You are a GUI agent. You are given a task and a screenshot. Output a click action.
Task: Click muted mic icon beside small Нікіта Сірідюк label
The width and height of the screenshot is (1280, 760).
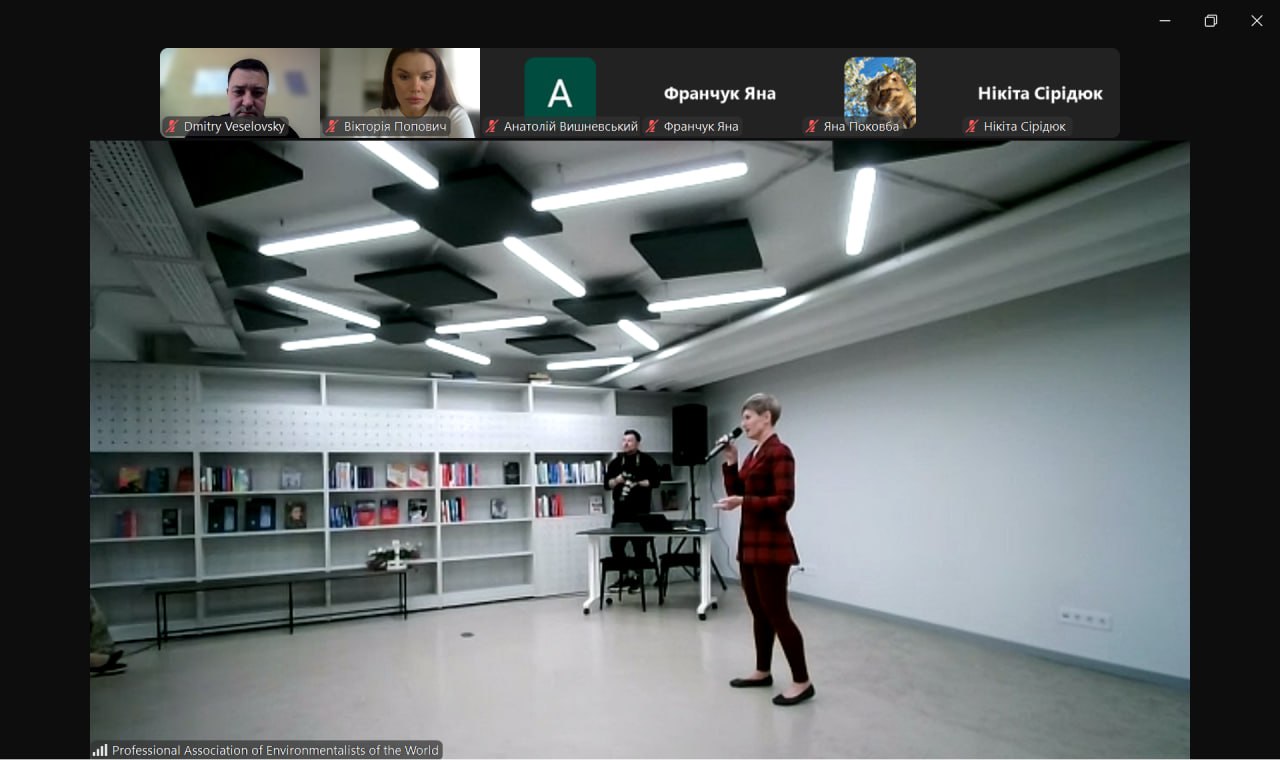(972, 126)
